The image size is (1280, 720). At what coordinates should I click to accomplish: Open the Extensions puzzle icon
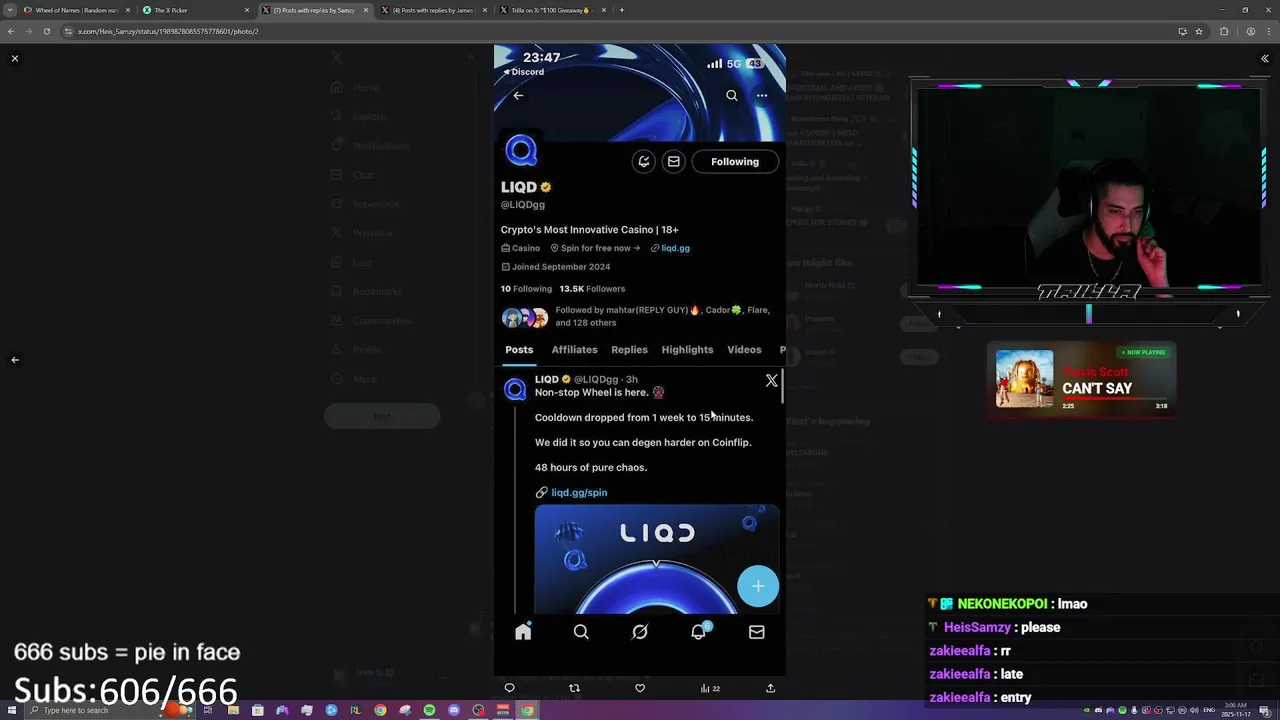point(1224,31)
